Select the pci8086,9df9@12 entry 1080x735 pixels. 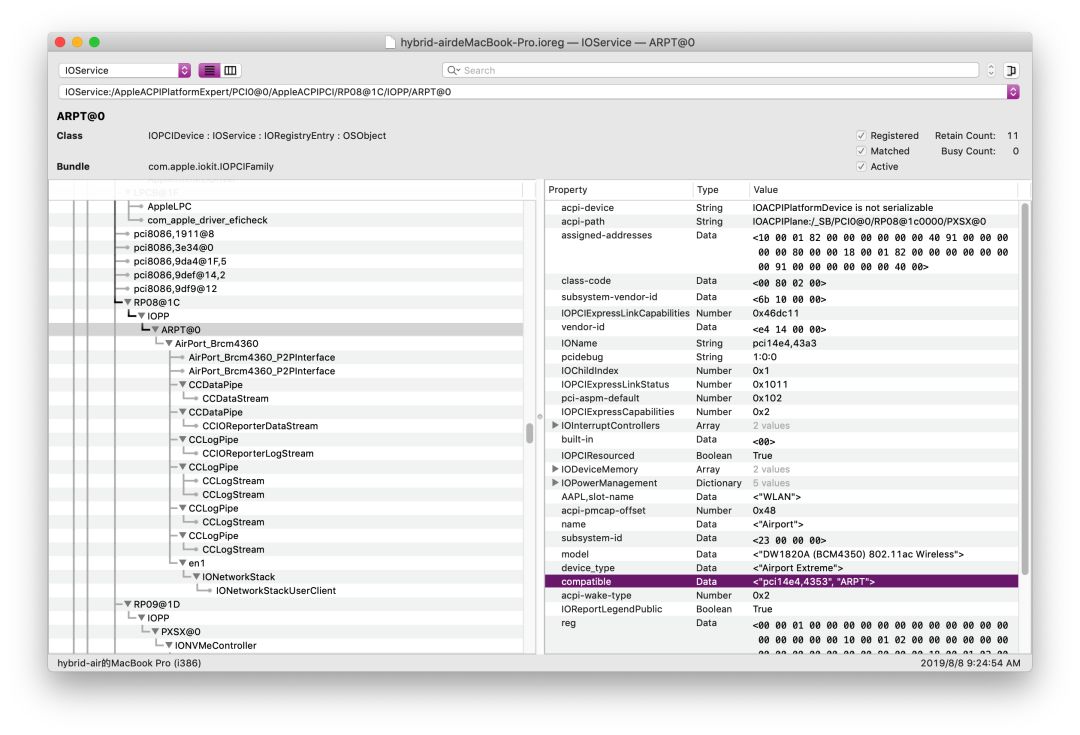click(x=175, y=289)
